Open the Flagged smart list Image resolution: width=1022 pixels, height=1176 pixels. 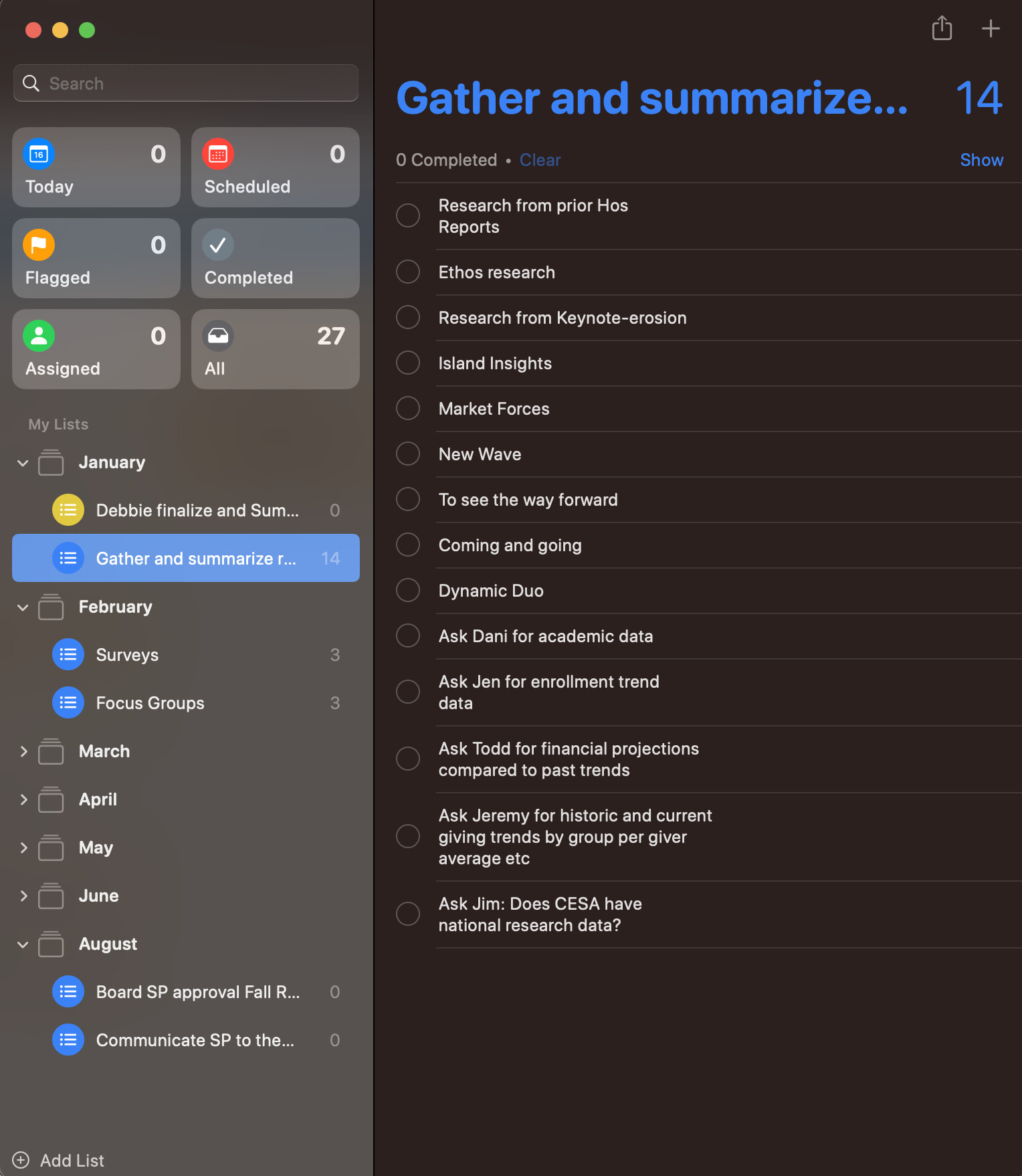coord(96,258)
